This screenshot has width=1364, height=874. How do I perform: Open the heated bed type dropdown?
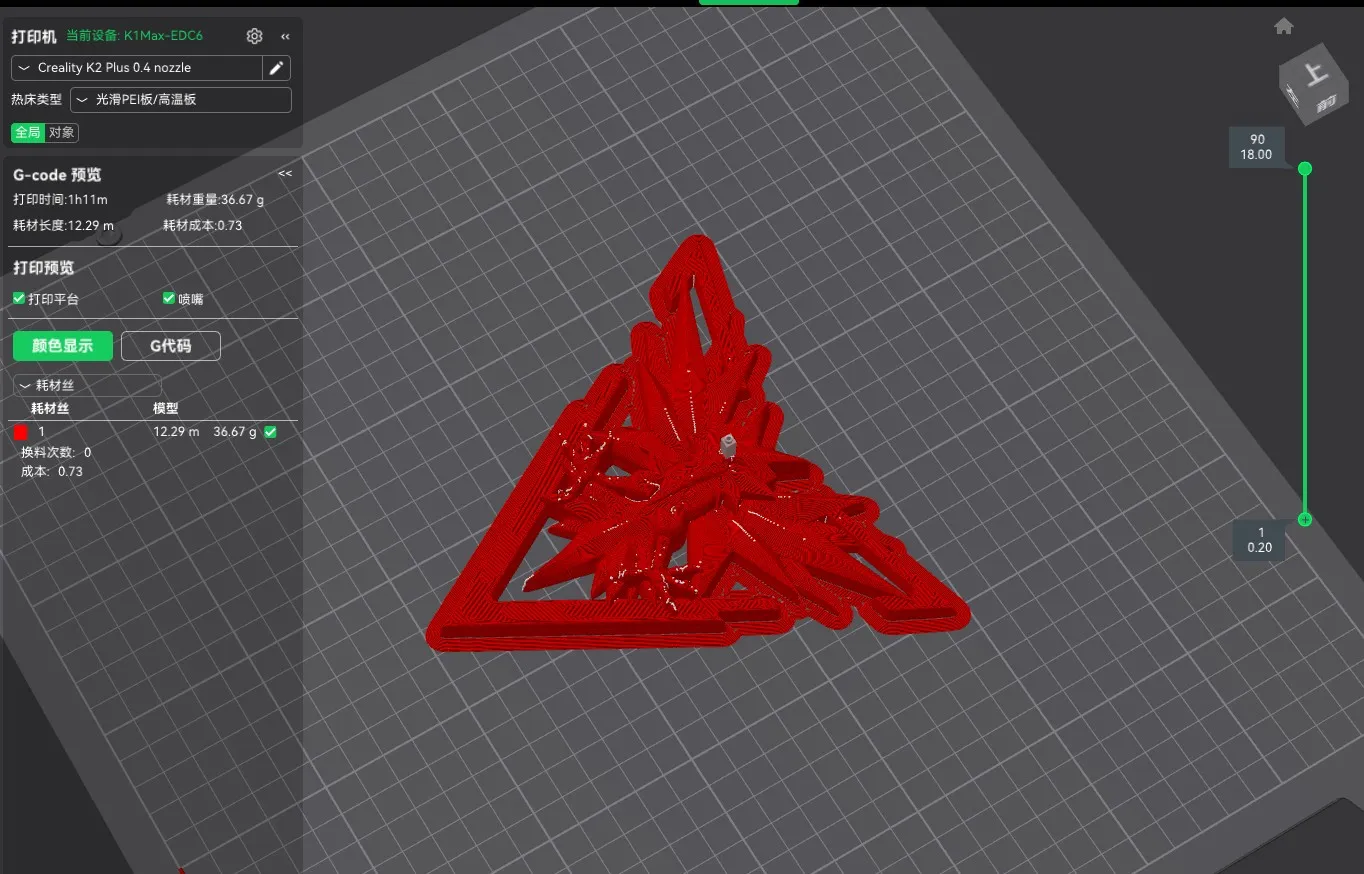click(181, 100)
